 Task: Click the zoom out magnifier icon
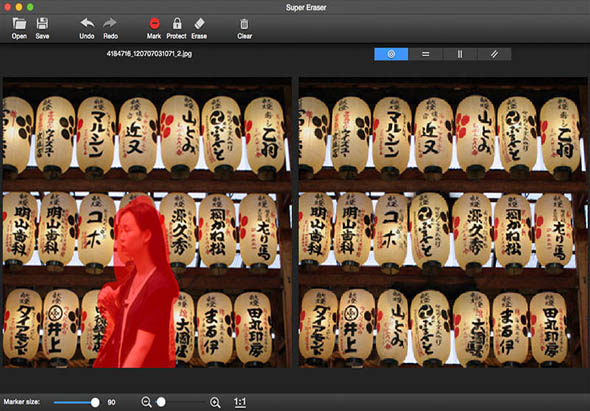click(146, 402)
